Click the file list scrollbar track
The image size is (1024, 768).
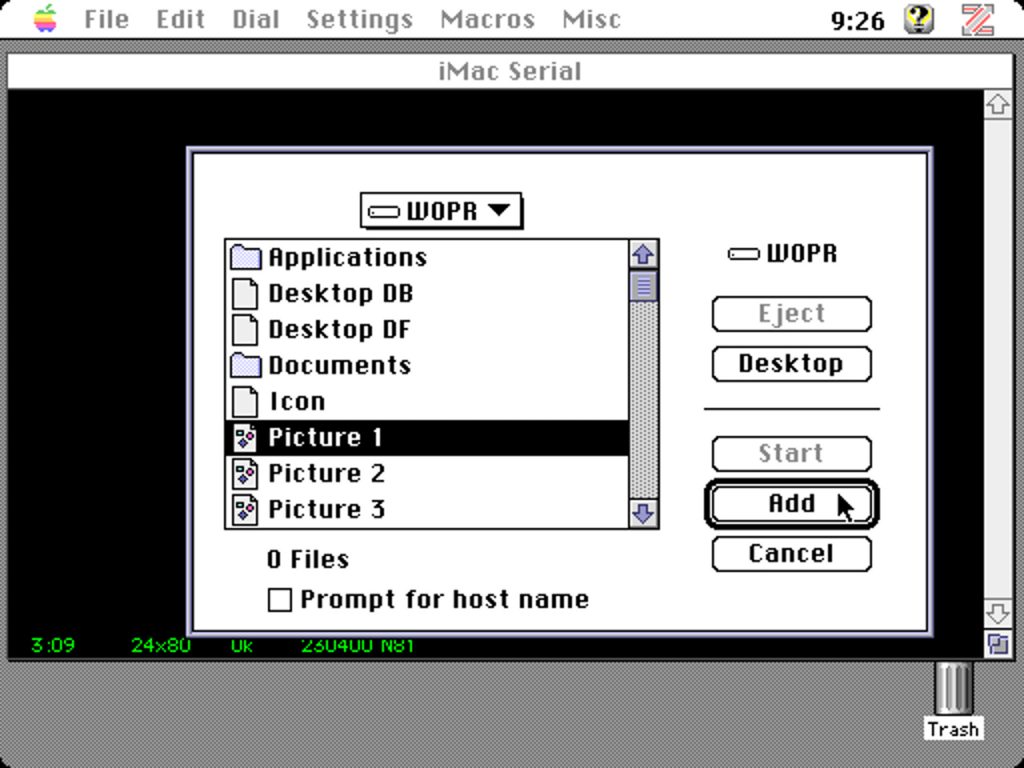[643, 400]
